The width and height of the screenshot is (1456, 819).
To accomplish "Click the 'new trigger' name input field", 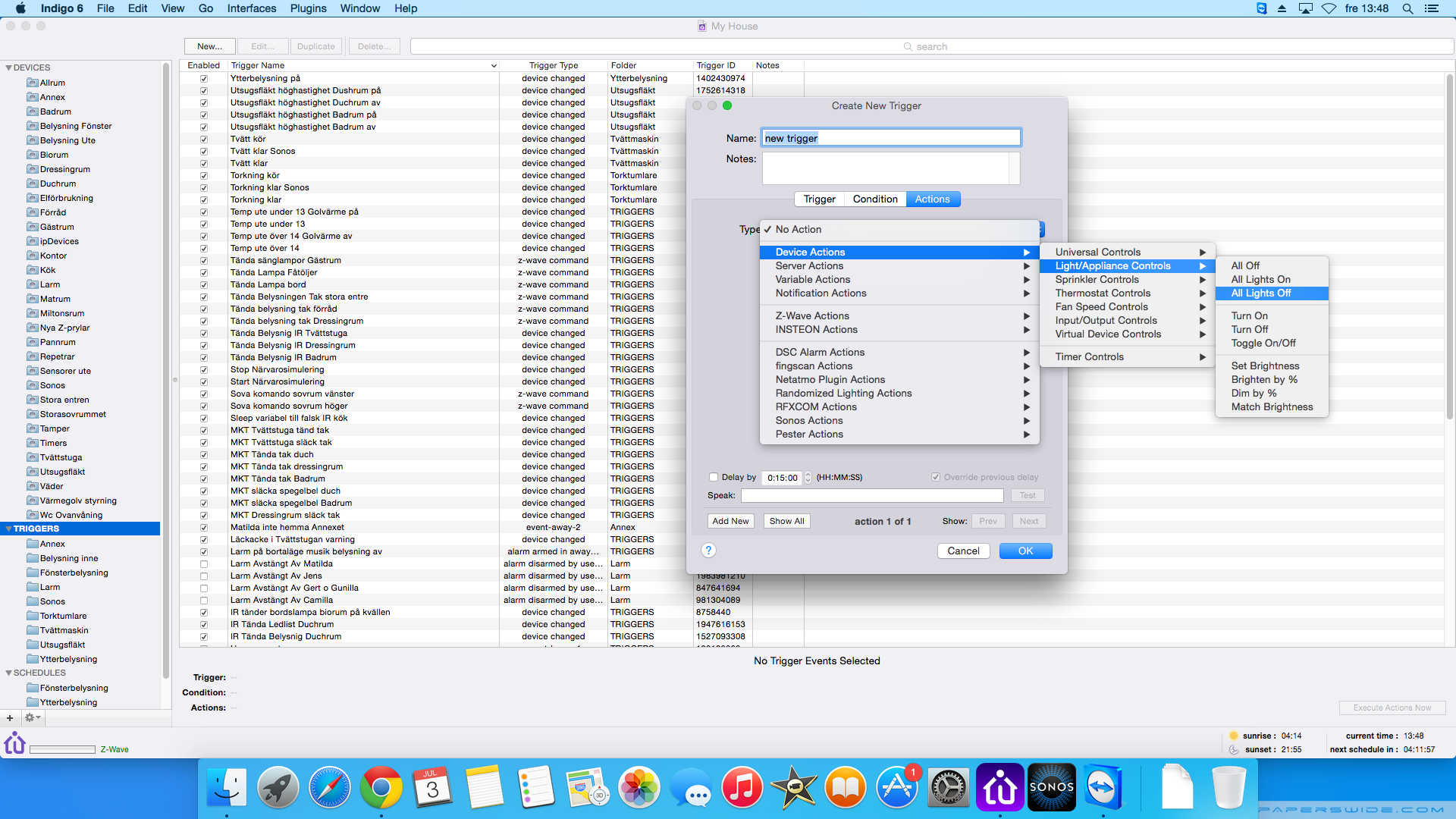I will click(x=891, y=138).
